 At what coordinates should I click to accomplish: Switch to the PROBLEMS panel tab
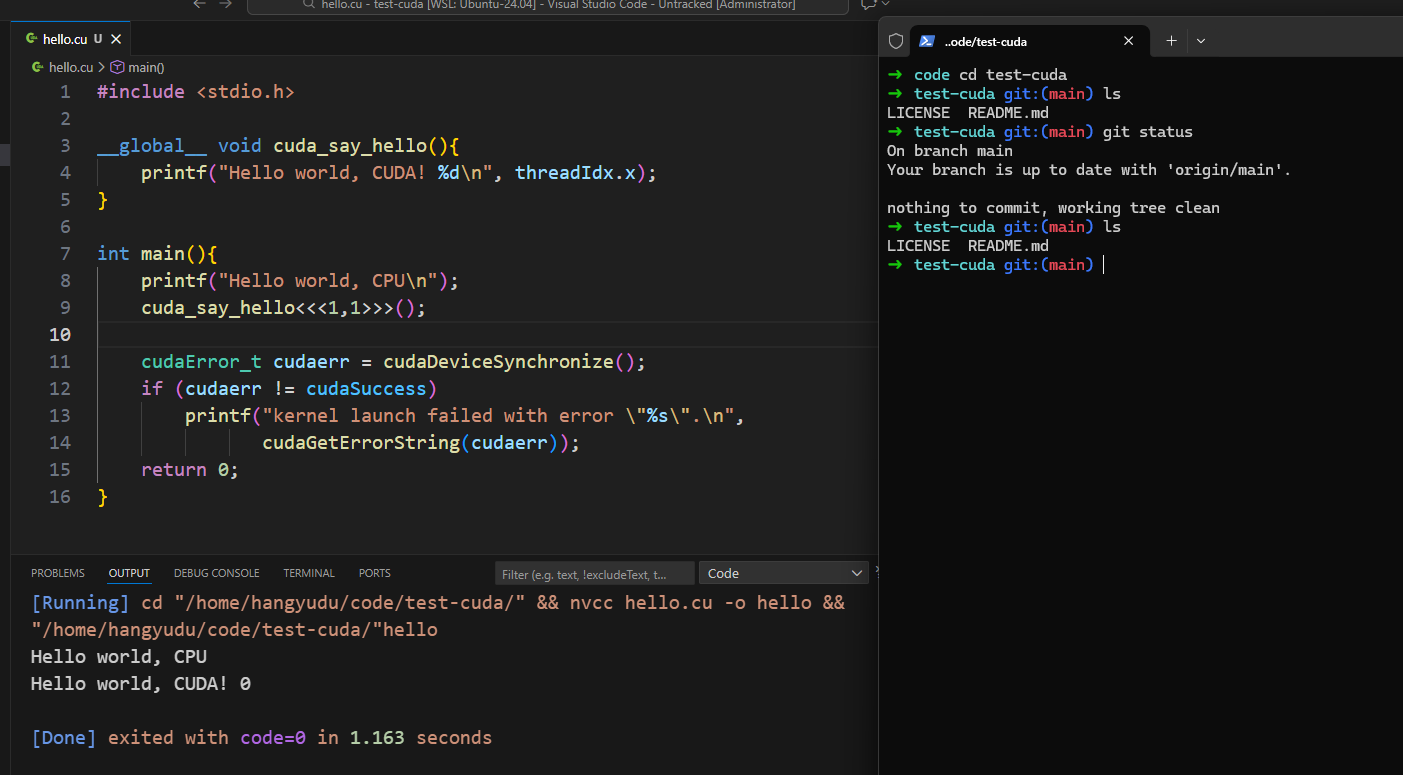click(x=58, y=573)
